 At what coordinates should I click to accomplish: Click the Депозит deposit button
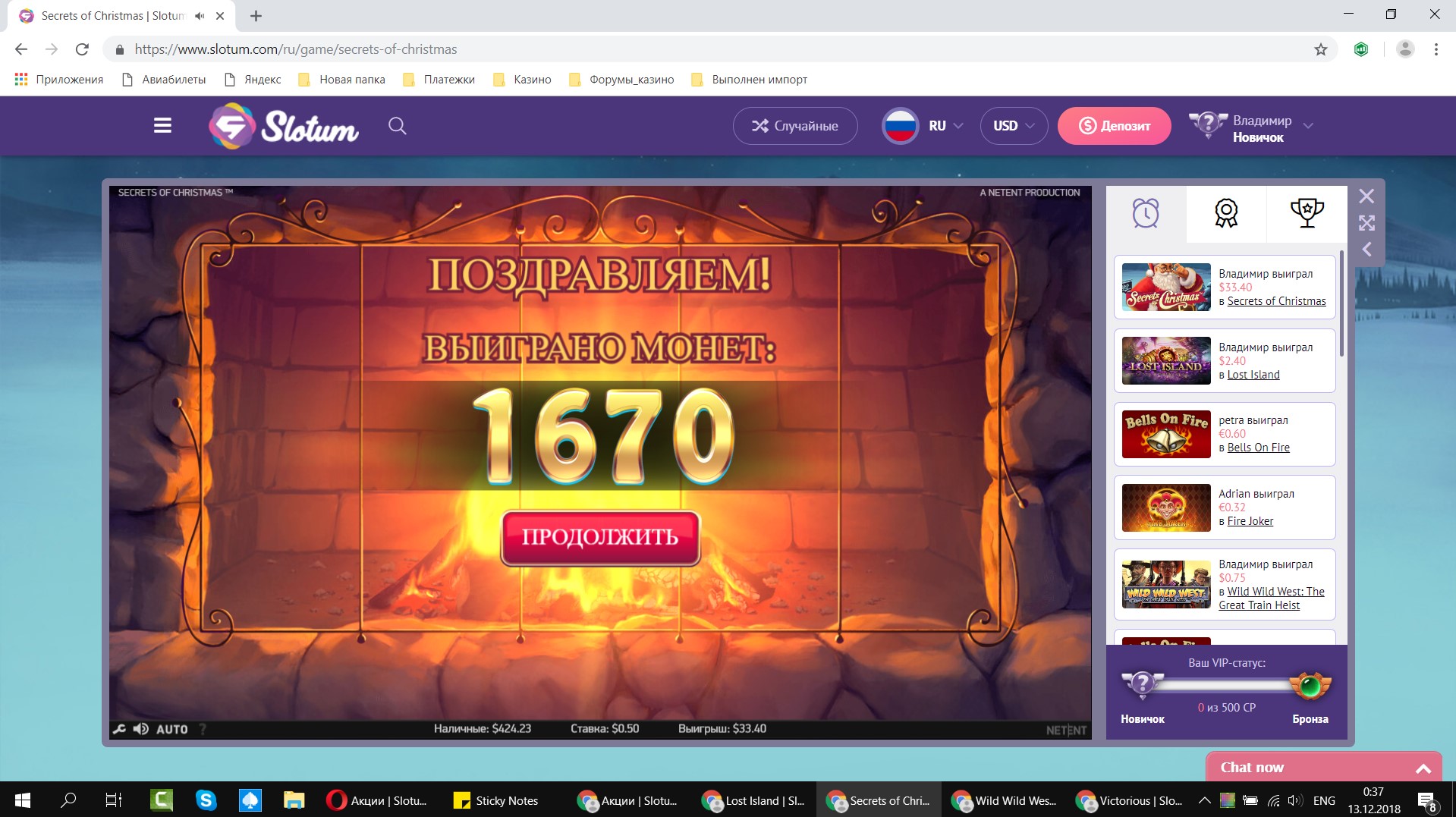click(x=1114, y=126)
